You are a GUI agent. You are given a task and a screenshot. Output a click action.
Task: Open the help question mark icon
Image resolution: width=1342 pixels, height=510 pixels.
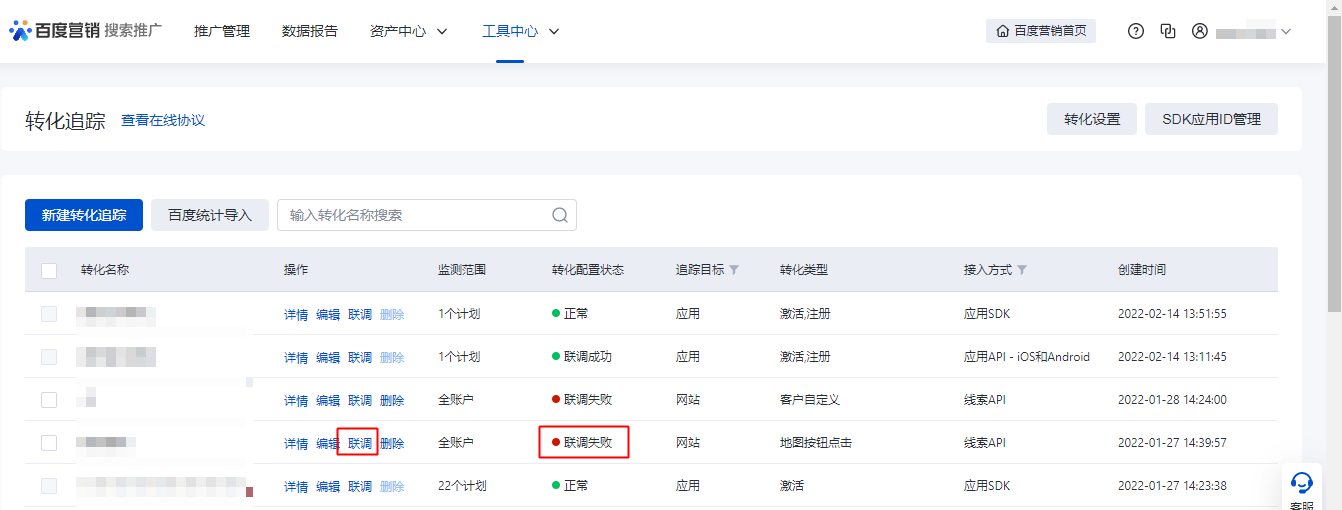(1135, 31)
